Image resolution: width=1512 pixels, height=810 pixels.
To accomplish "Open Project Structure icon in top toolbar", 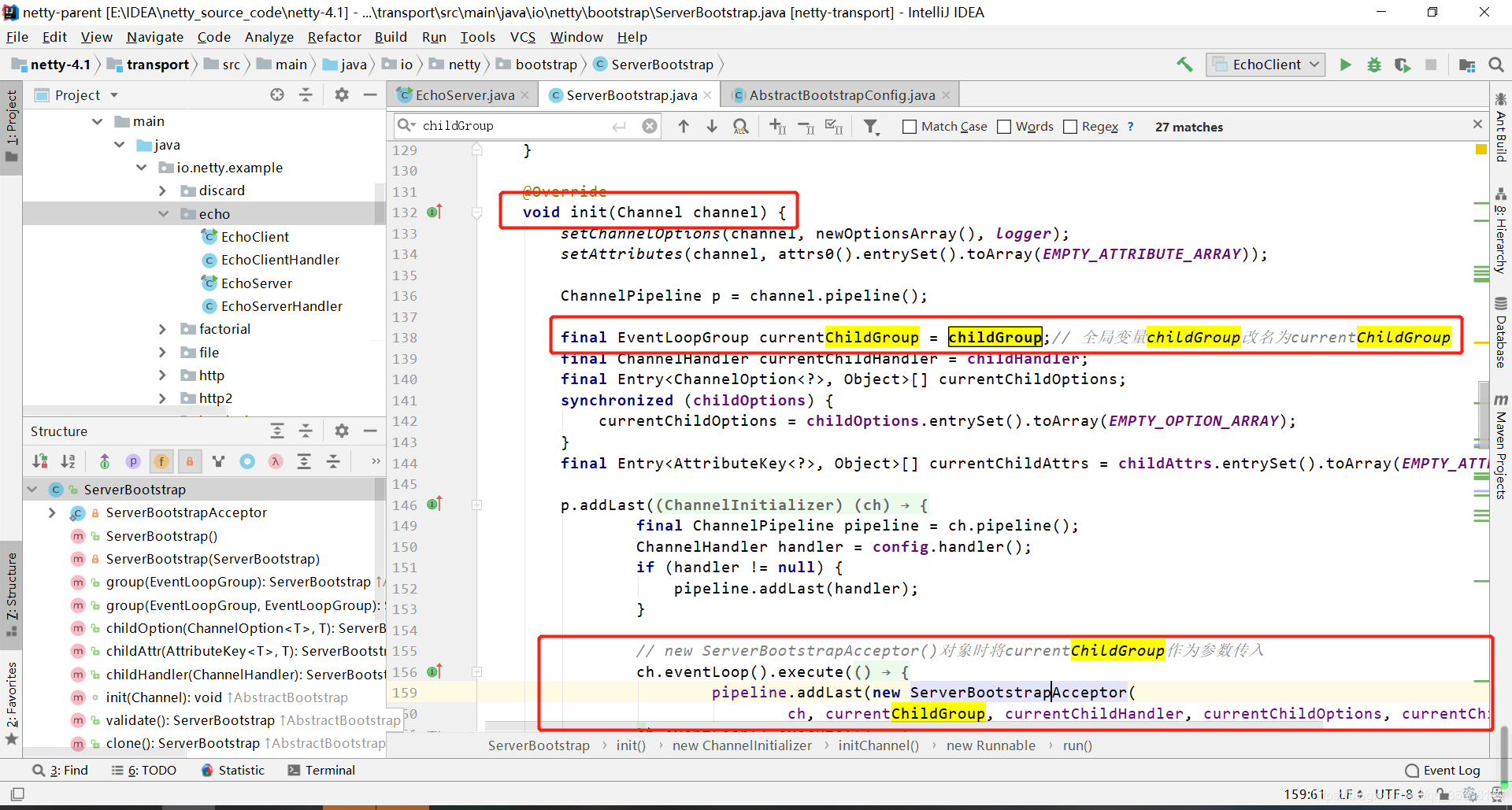I will [x=1467, y=65].
